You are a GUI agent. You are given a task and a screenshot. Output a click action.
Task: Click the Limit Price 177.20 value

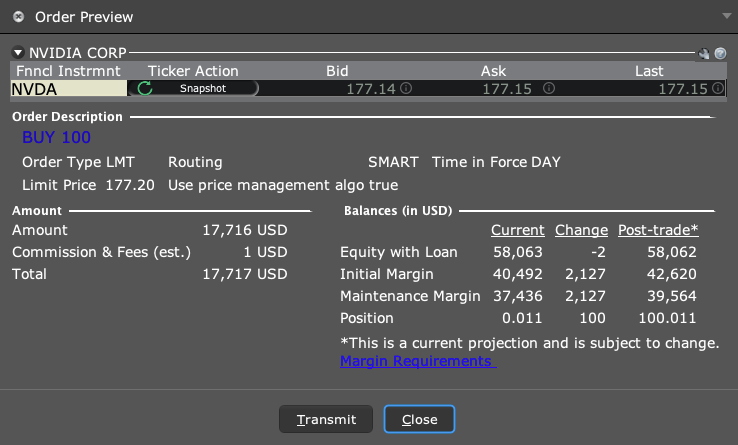point(130,185)
